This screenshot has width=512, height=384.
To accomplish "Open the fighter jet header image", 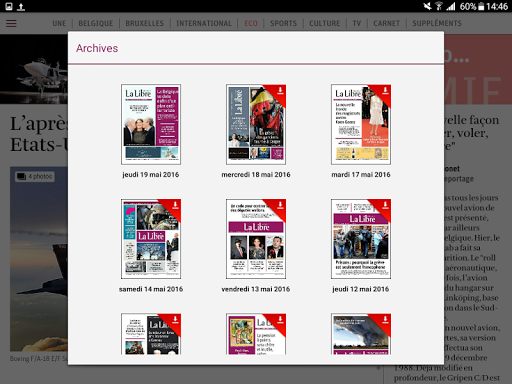I will click(x=34, y=69).
